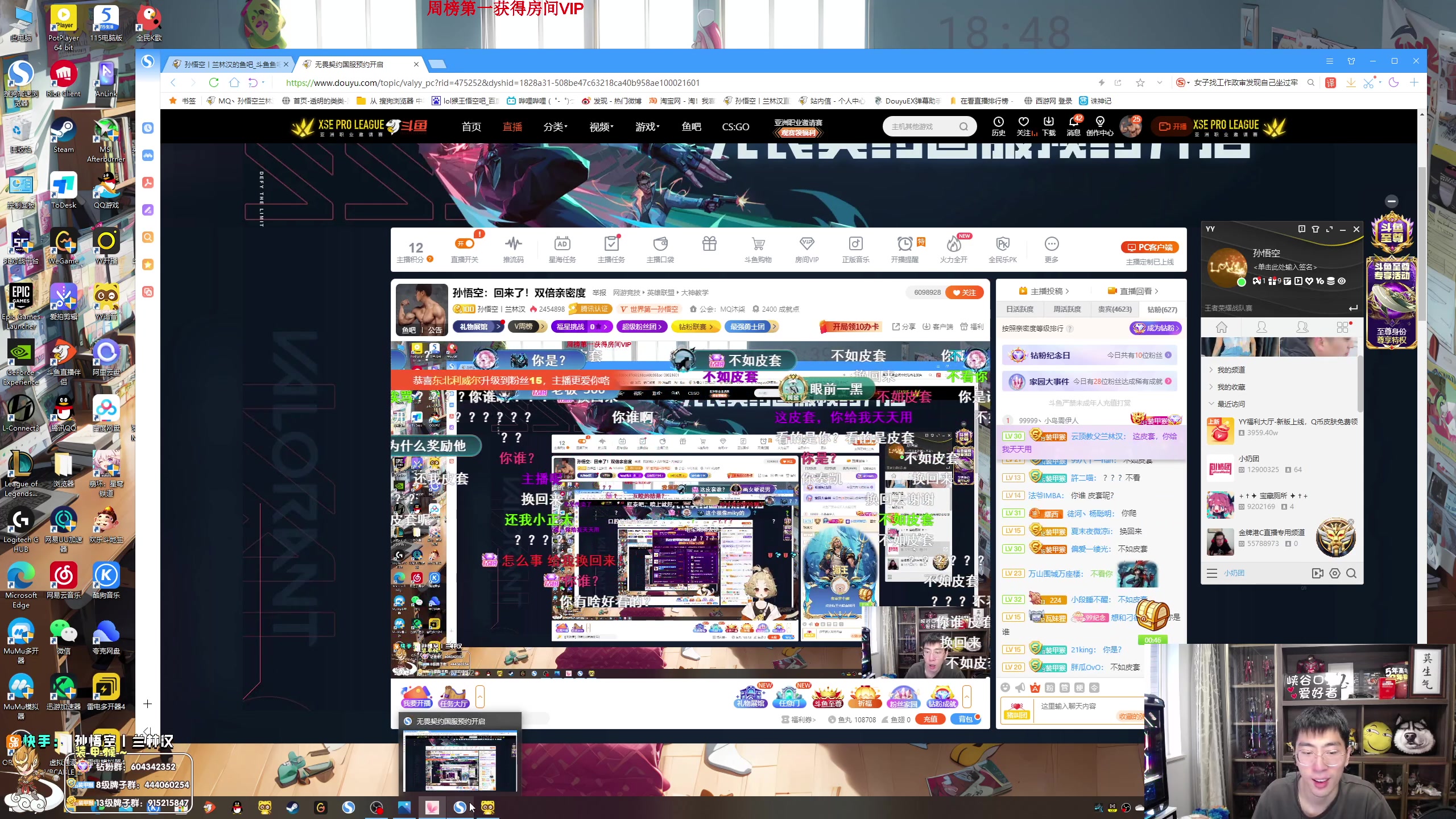Click 开局领10办卡 banner
This screenshot has width=1456, height=819.
pyautogui.click(x=850, y=326)
